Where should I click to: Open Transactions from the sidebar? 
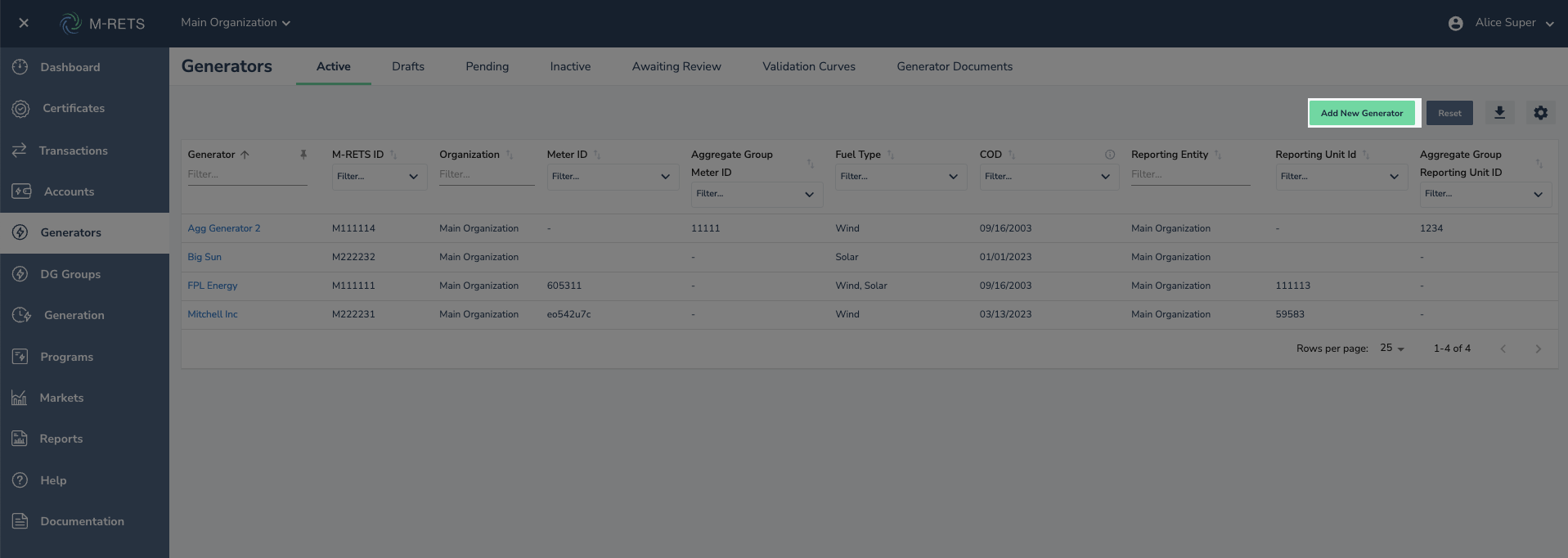84,151
